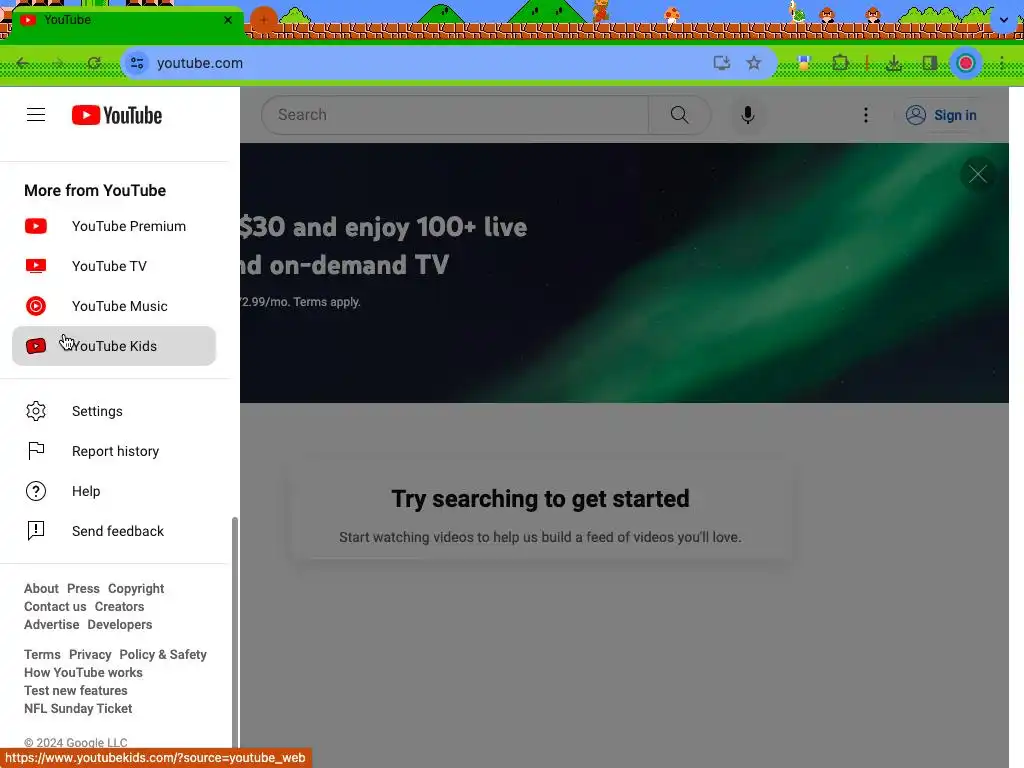Open the browser downloads icon

(x=894, y=63)
